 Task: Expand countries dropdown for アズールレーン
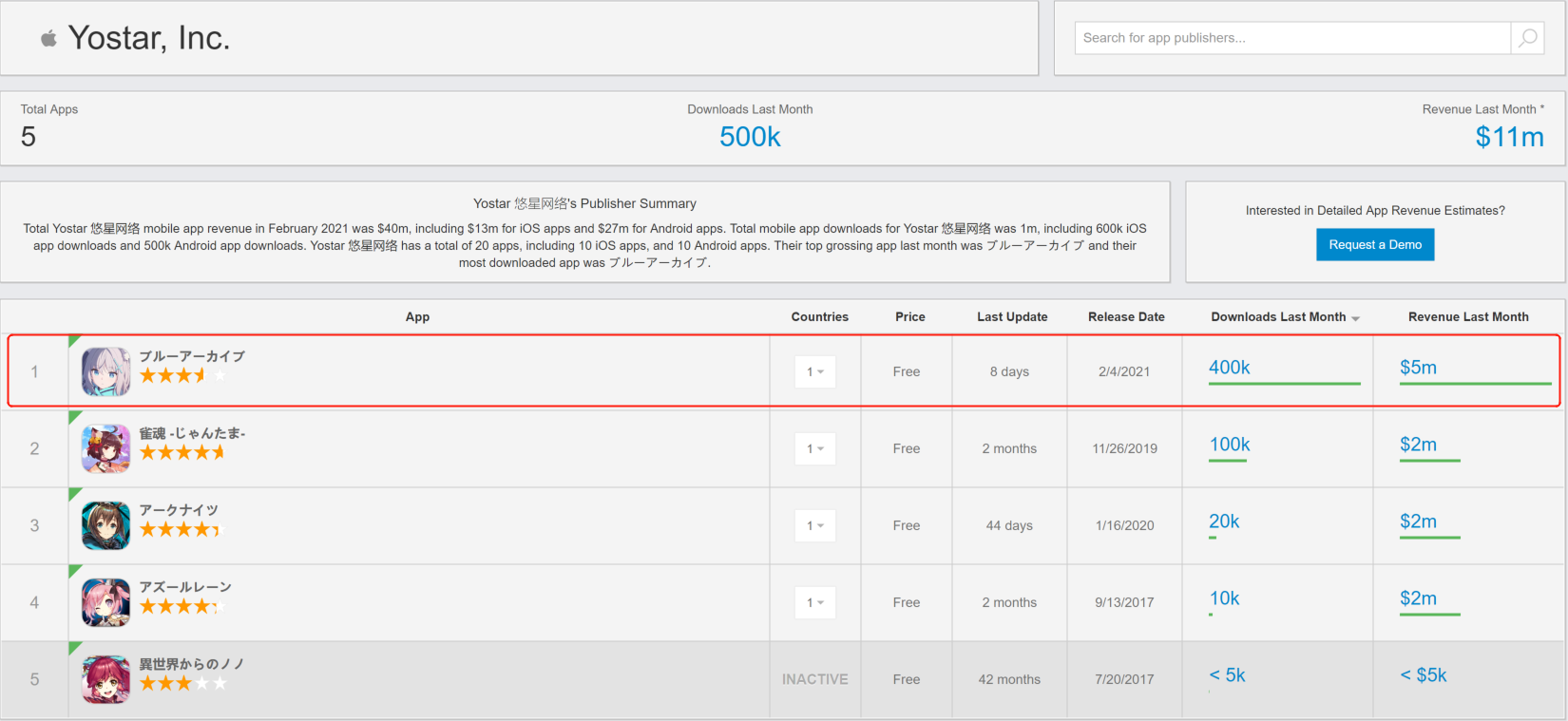pyautogui.click(x=815, y=602)
